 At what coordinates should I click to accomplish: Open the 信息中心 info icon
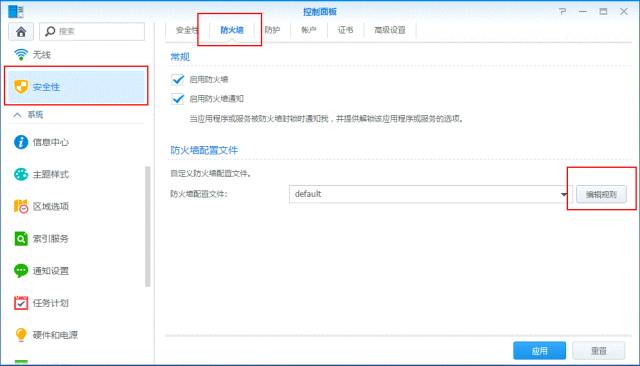(21, 142)
